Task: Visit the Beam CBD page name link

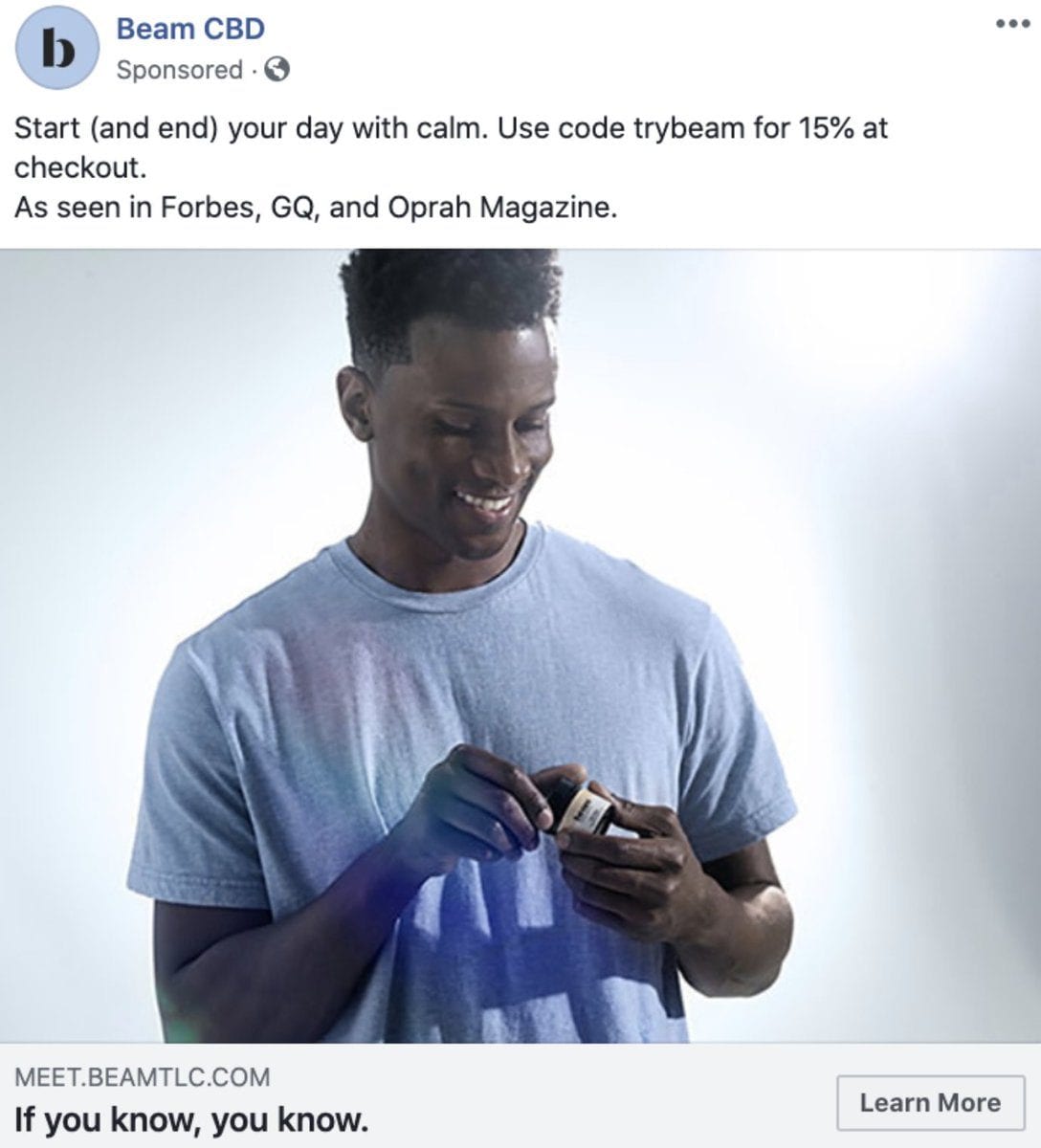Action: 190,29
